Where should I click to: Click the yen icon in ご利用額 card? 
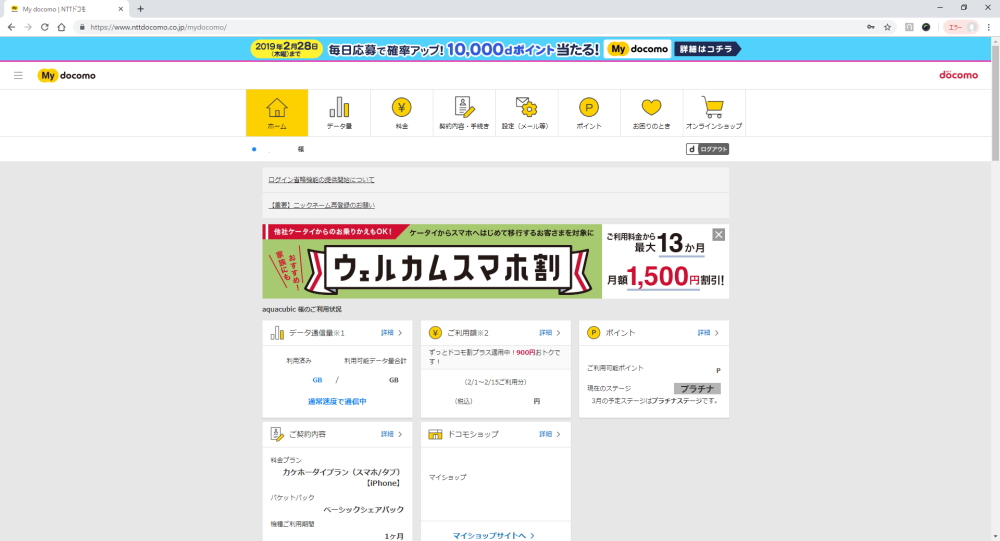pyautogui.click(x=436, y=333)
